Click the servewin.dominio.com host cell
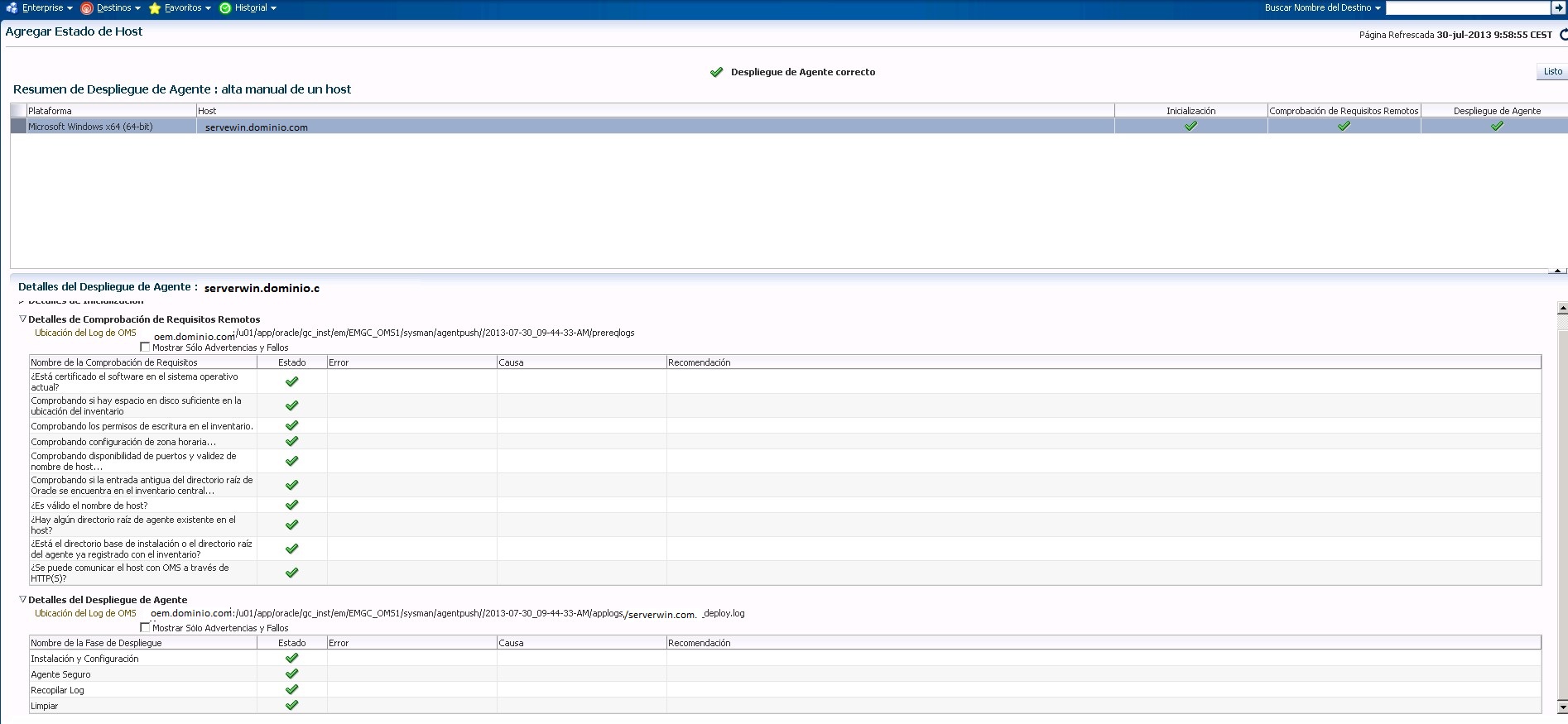Image resolution: width=1568 pixels, height=724 pixels. pos(257,127)
